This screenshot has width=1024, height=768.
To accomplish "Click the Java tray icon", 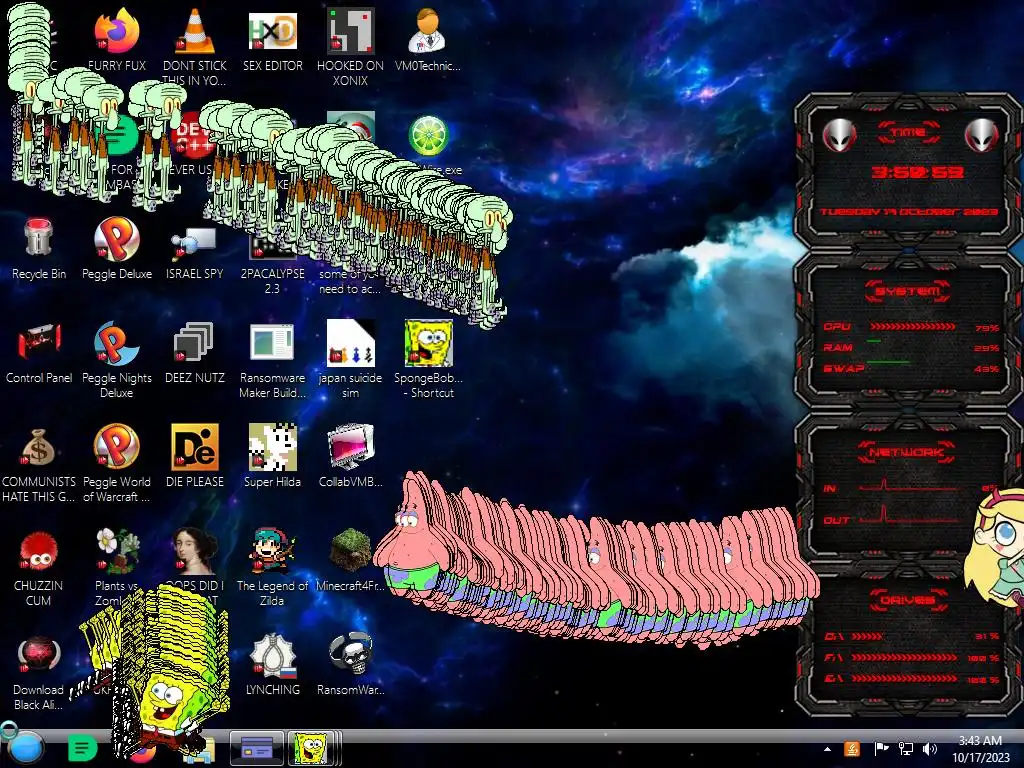I will [x=852, y=749].
